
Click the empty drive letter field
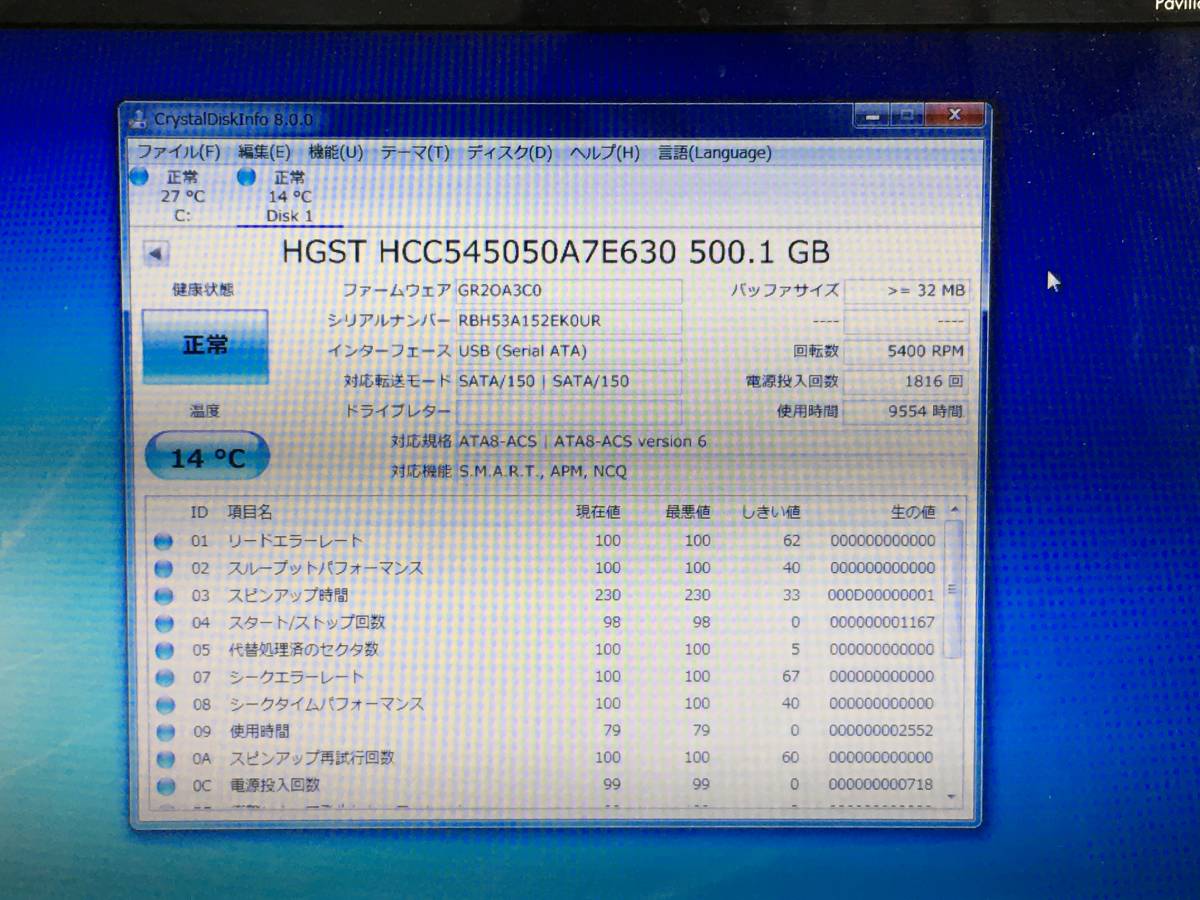click(x=568, y=411)
